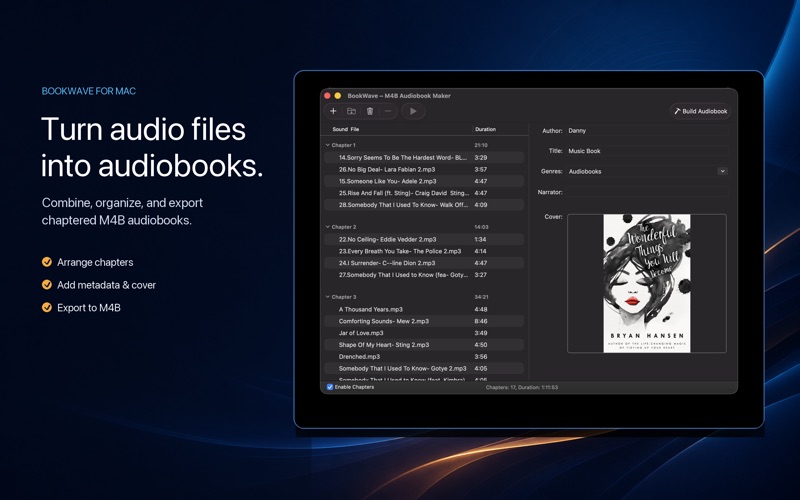Select Comforting Sounds- Mew 2.mp3
Screen dimensions: 800x500
pos(424,321)
